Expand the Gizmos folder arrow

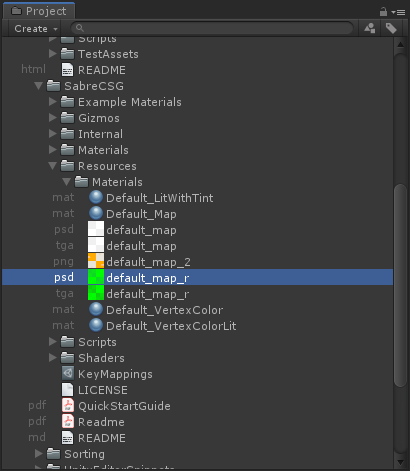coord(52,118)
